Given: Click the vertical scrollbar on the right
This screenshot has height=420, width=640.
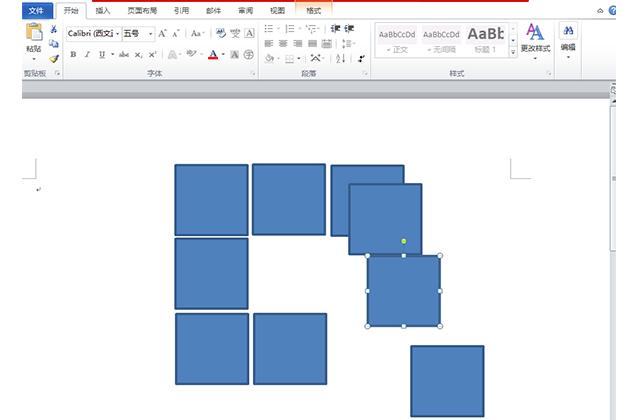Looking at the screenshot, I should coord(613,178).
